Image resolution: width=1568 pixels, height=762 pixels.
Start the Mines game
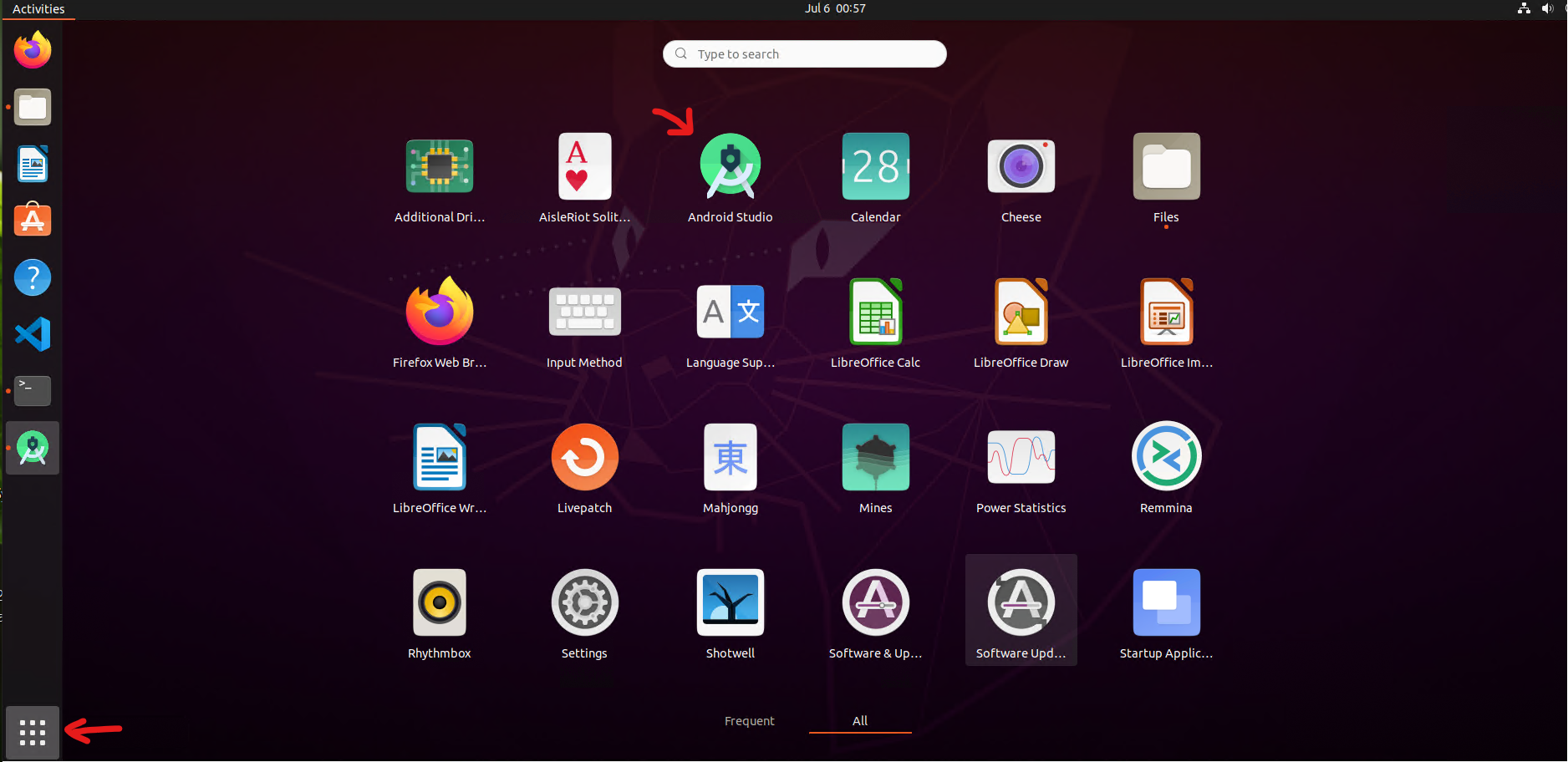[876, 469]
